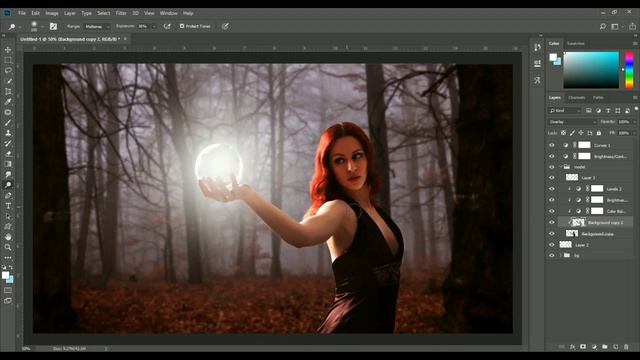Screen dimensions: 640x360
Task: Select the Quick Selection tool
Action: (x=8, y=81)
